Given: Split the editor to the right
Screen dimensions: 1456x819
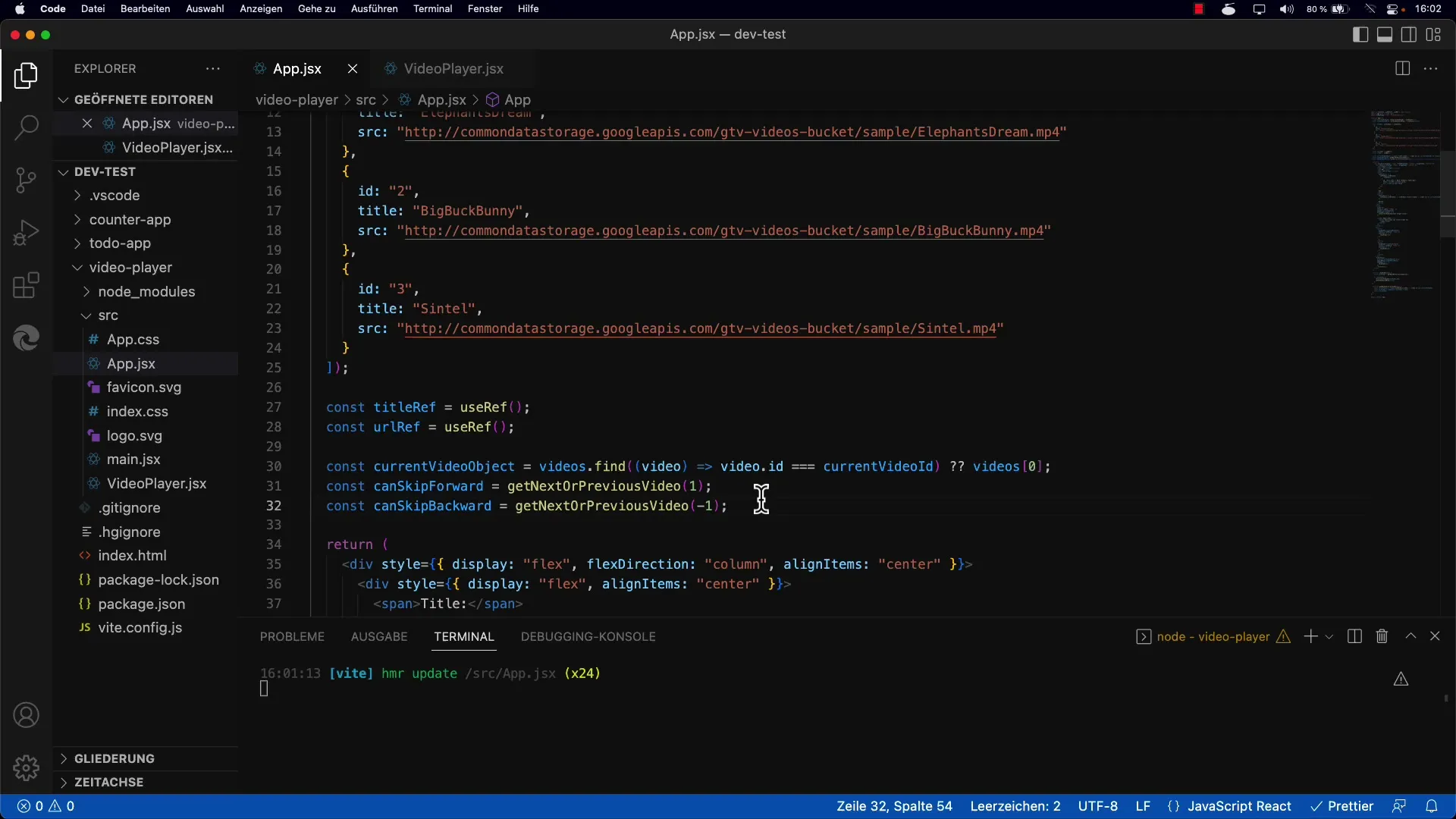Looking at the screenshot, I should [x=1402, y=68].
